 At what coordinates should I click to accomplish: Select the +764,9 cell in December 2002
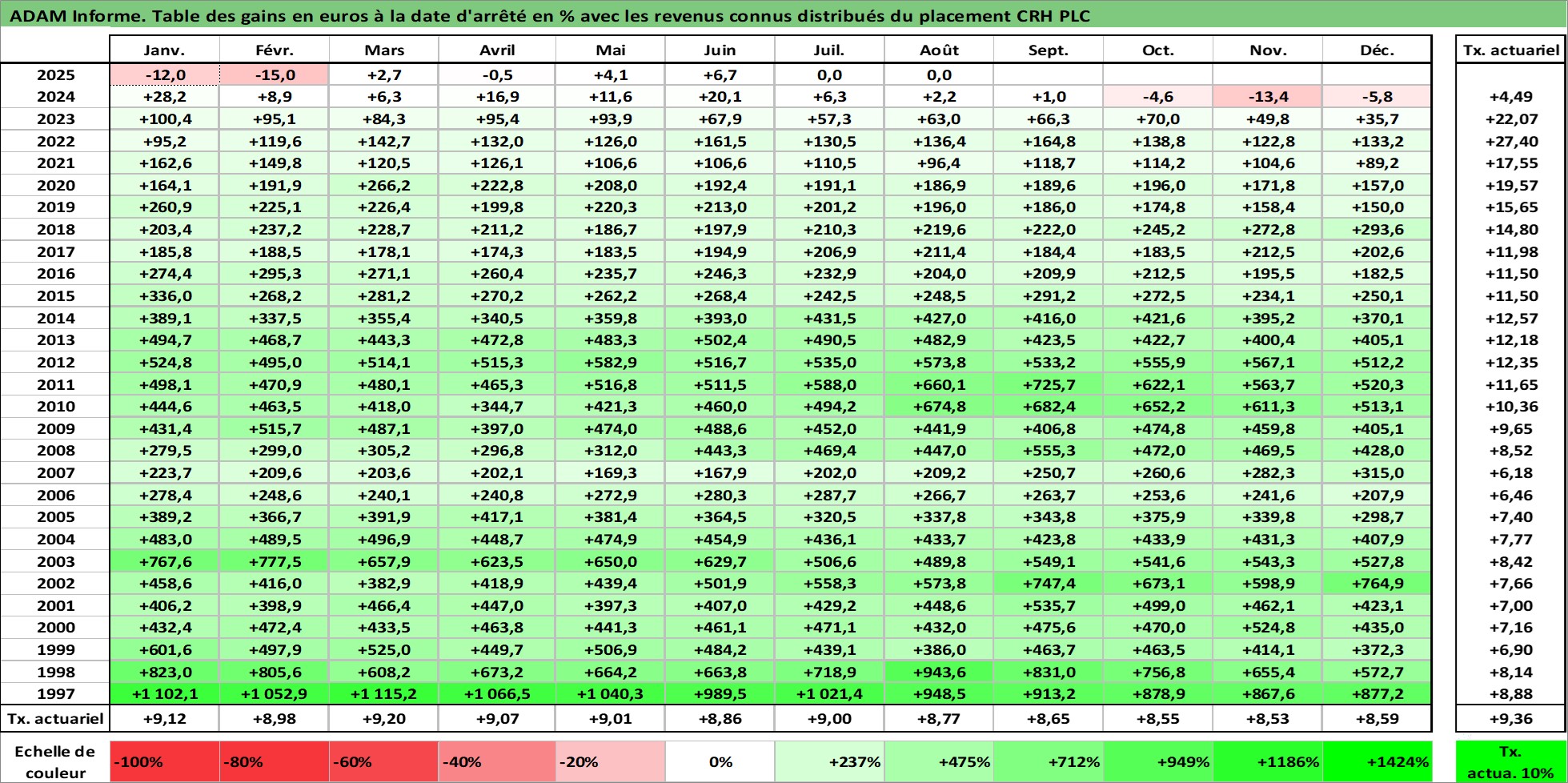click(1377, 583)
